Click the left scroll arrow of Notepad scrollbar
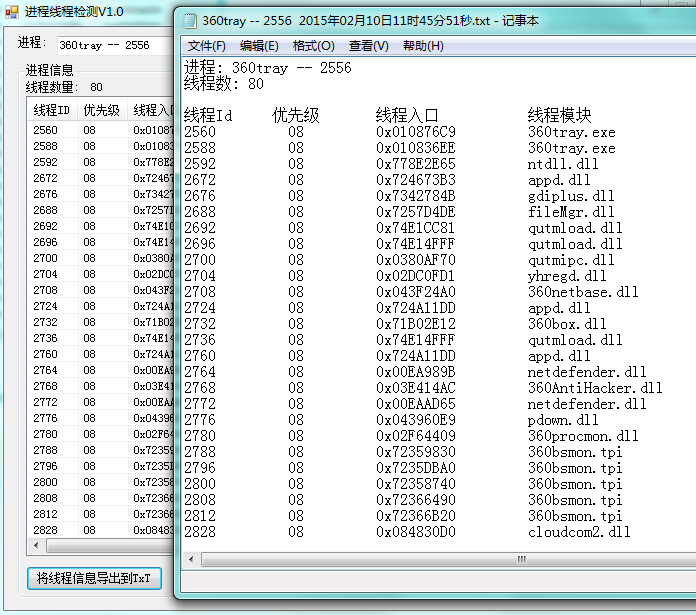 pos(191,559)
